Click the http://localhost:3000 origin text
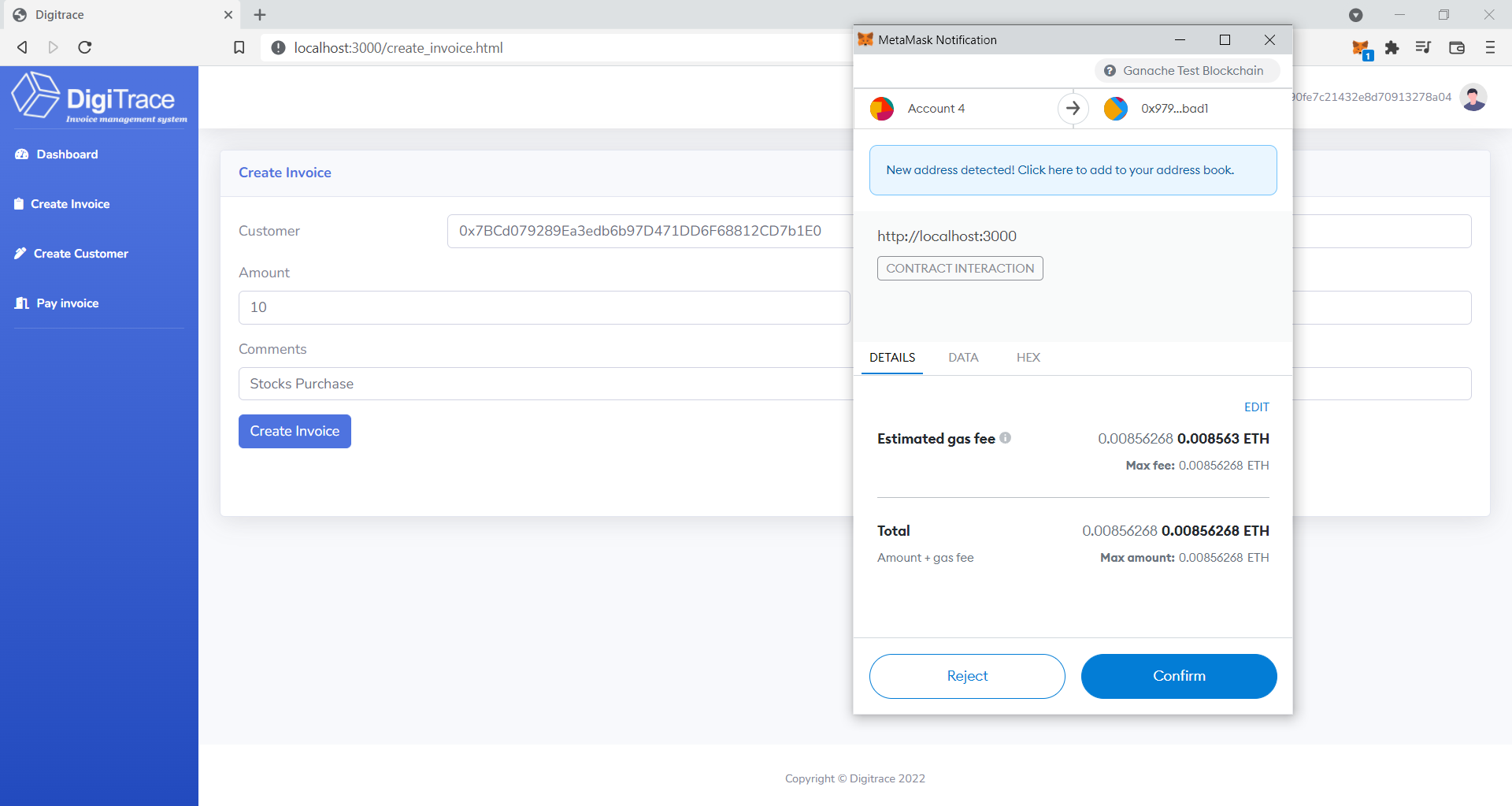Viewport: 1512px width, 806px height. click(x=947, y=236)
